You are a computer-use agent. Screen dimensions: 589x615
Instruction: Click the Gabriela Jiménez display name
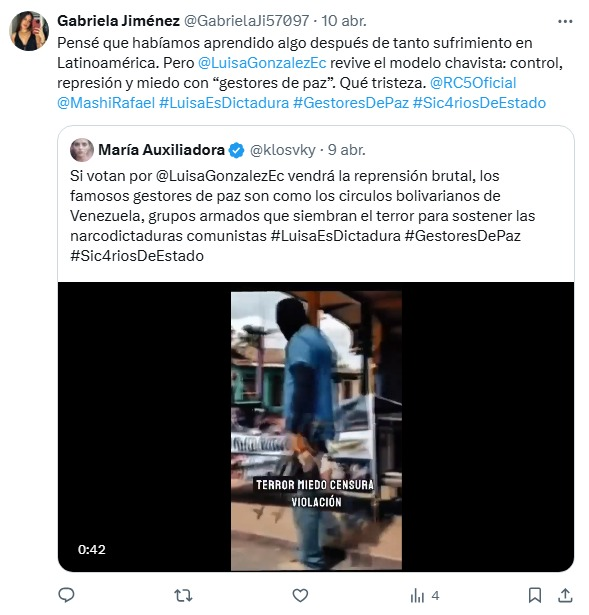point(118,21)
